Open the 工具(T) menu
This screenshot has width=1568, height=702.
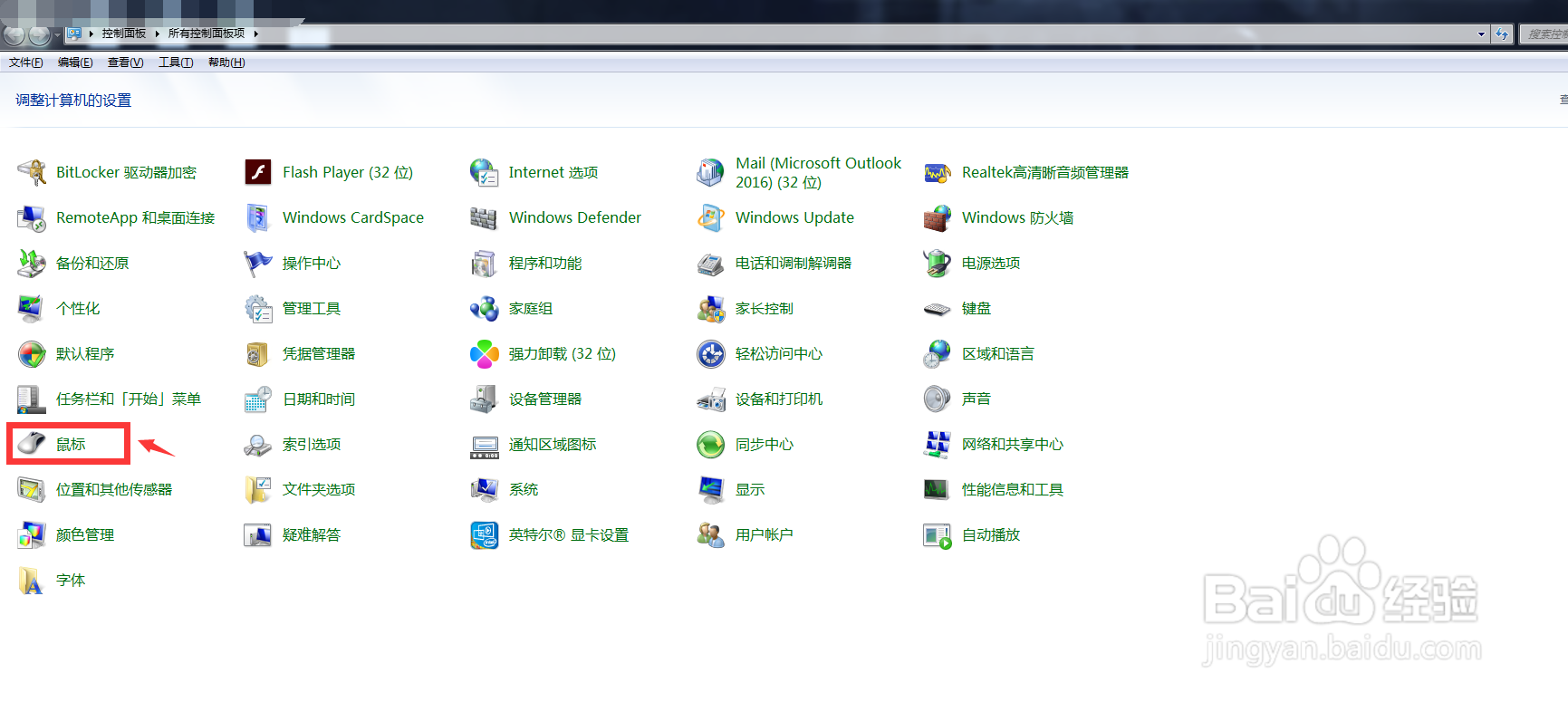pos(176,63)
